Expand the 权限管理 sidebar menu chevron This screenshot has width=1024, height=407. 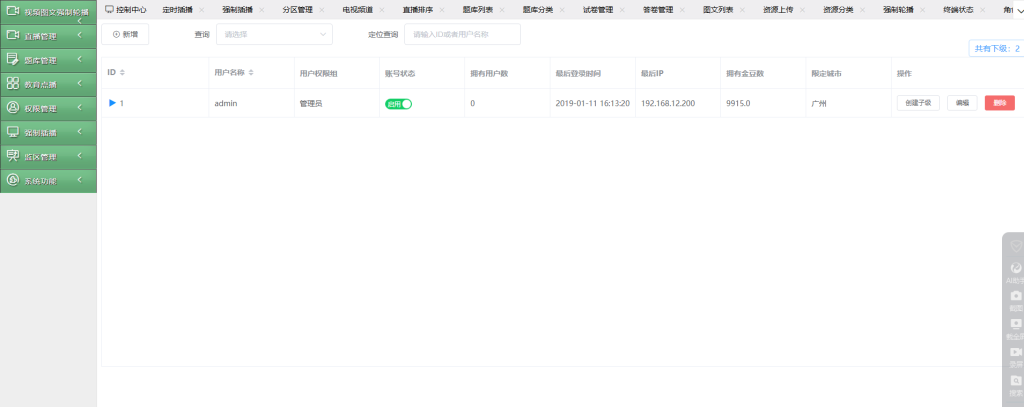pyautogui.click(x=79, y=108)
